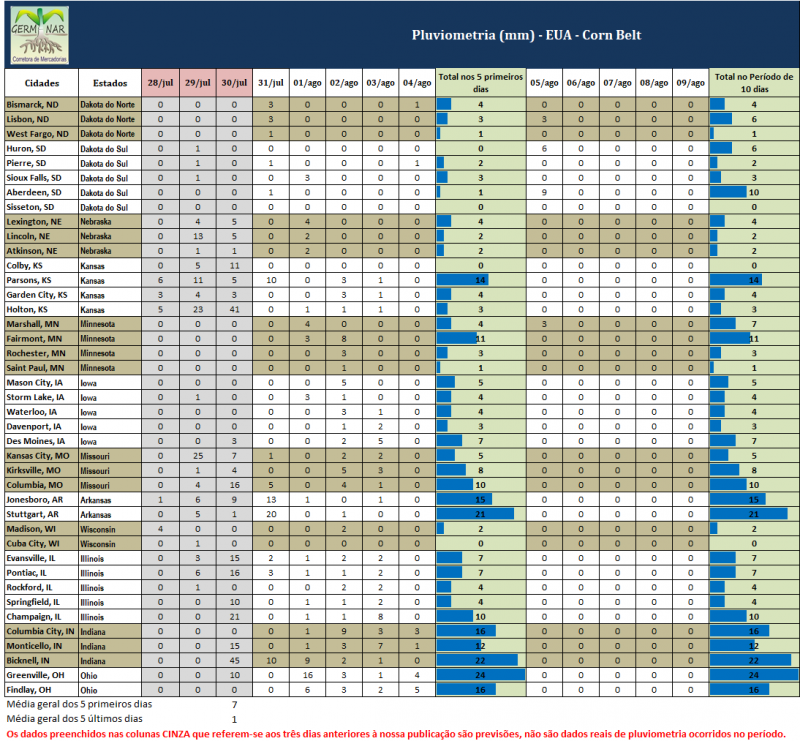Select the 'Total nos 5 primeiros dias' header
This screenshot has height=741, width=800.
[x=481, y=83]
